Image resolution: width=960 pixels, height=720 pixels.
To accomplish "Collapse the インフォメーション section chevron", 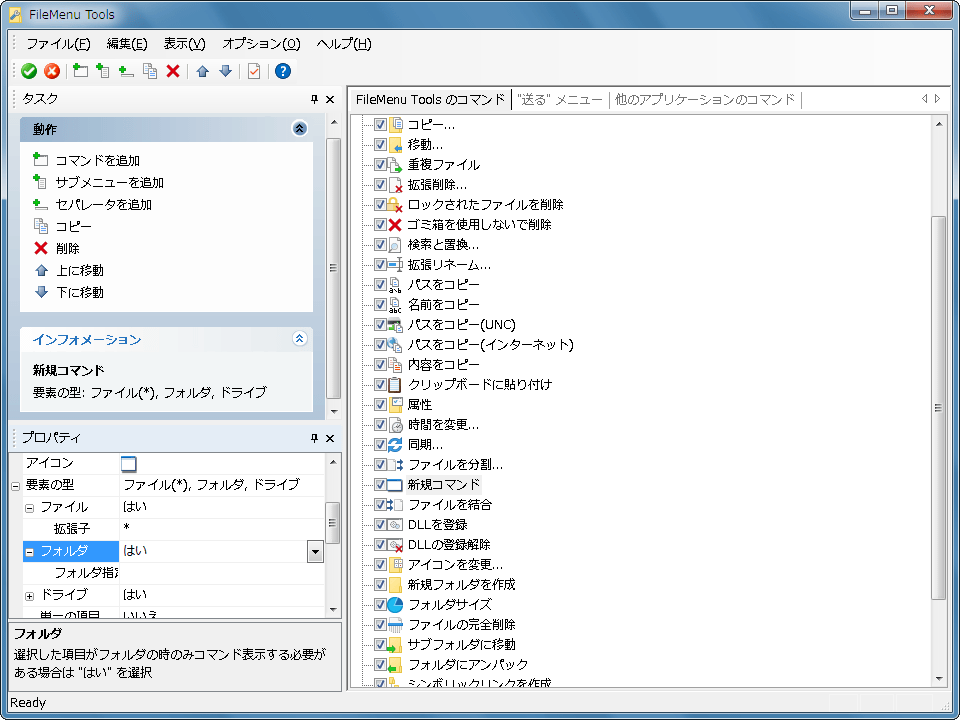I will pos(299,339).
